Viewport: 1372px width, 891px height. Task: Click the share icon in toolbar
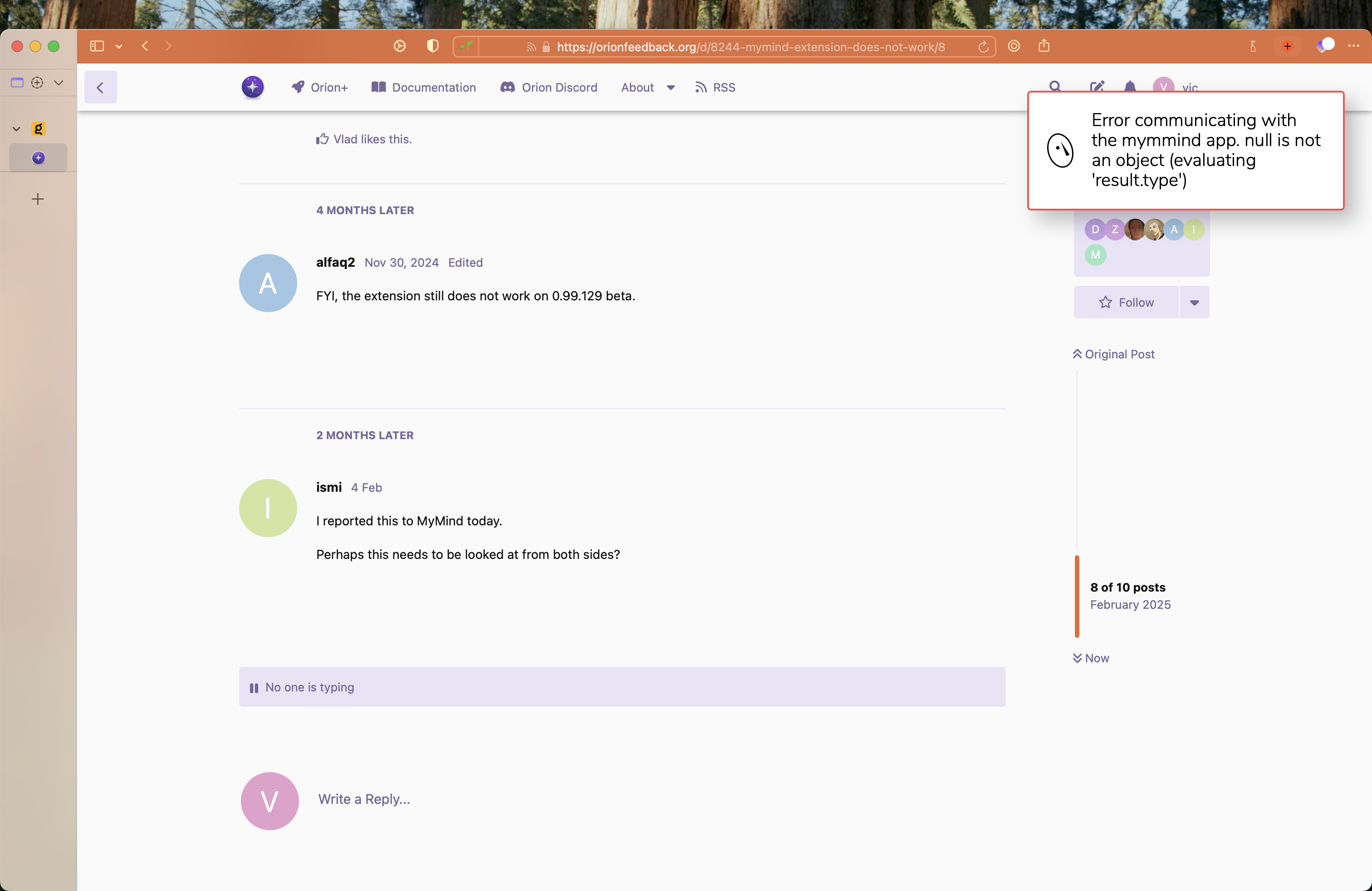[x=1044, y=46]
